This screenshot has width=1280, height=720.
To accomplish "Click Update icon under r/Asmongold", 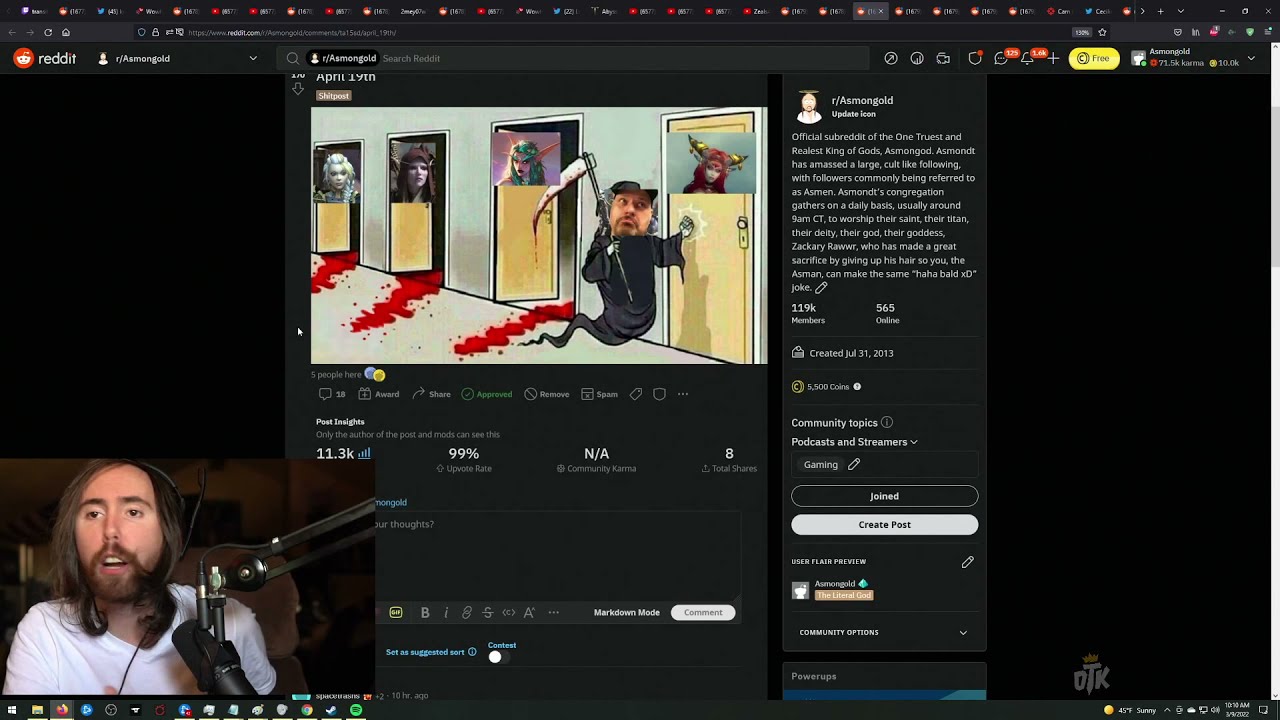I will [x=854, y=114].
